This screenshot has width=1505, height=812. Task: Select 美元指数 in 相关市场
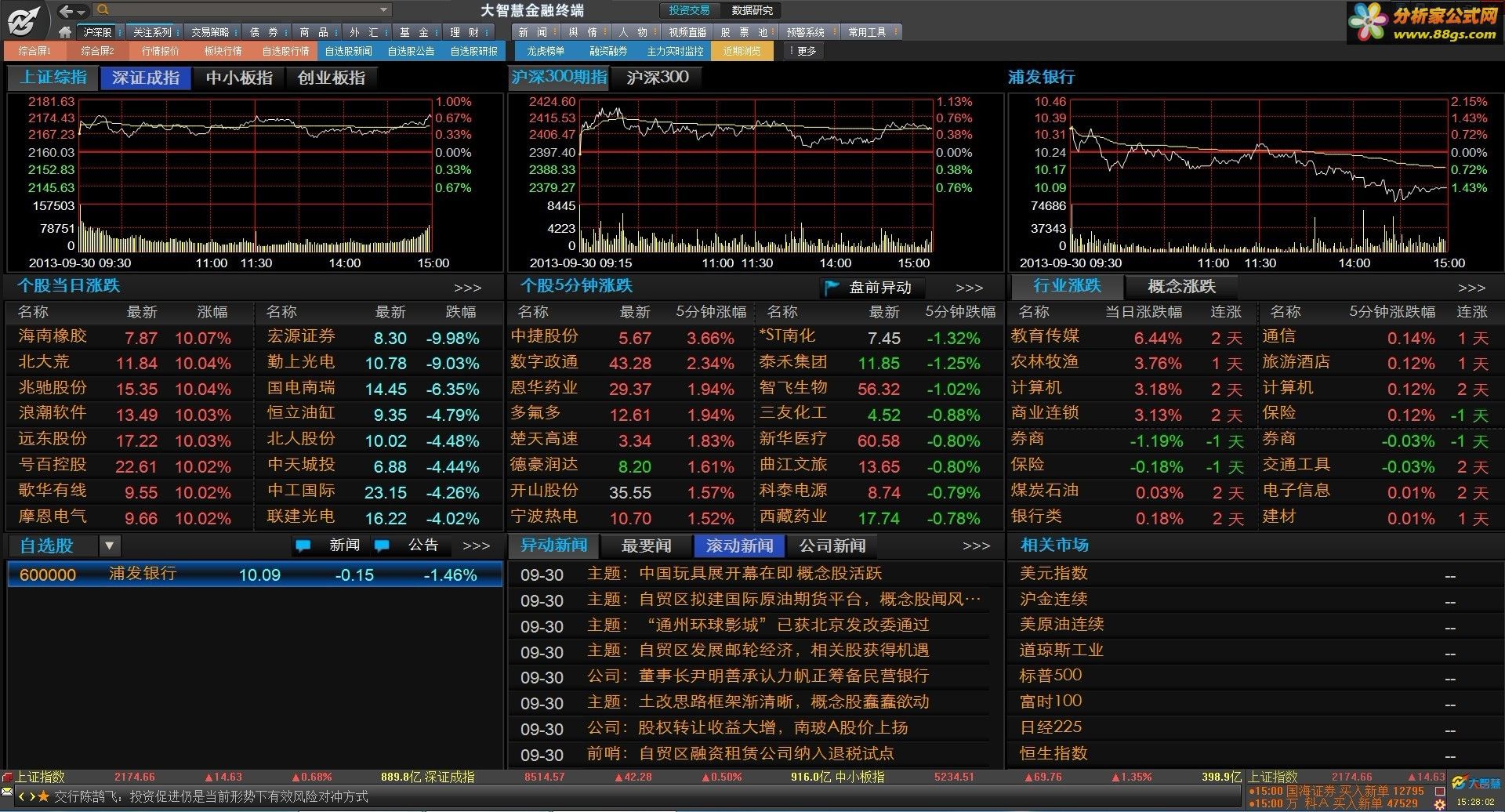(1053, 574)
